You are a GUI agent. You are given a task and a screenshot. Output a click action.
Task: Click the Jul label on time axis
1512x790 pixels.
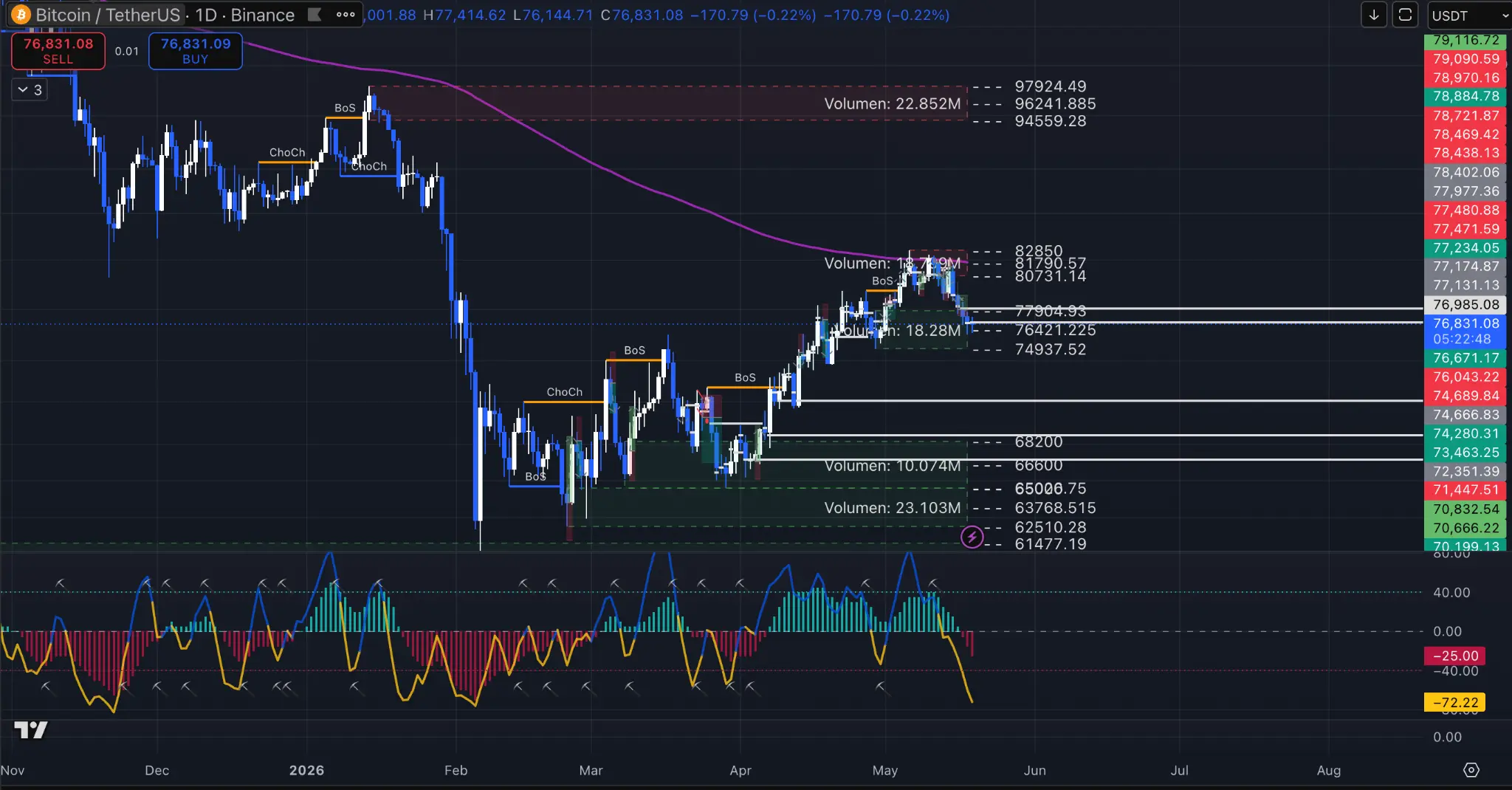(x=1180, y=770)
